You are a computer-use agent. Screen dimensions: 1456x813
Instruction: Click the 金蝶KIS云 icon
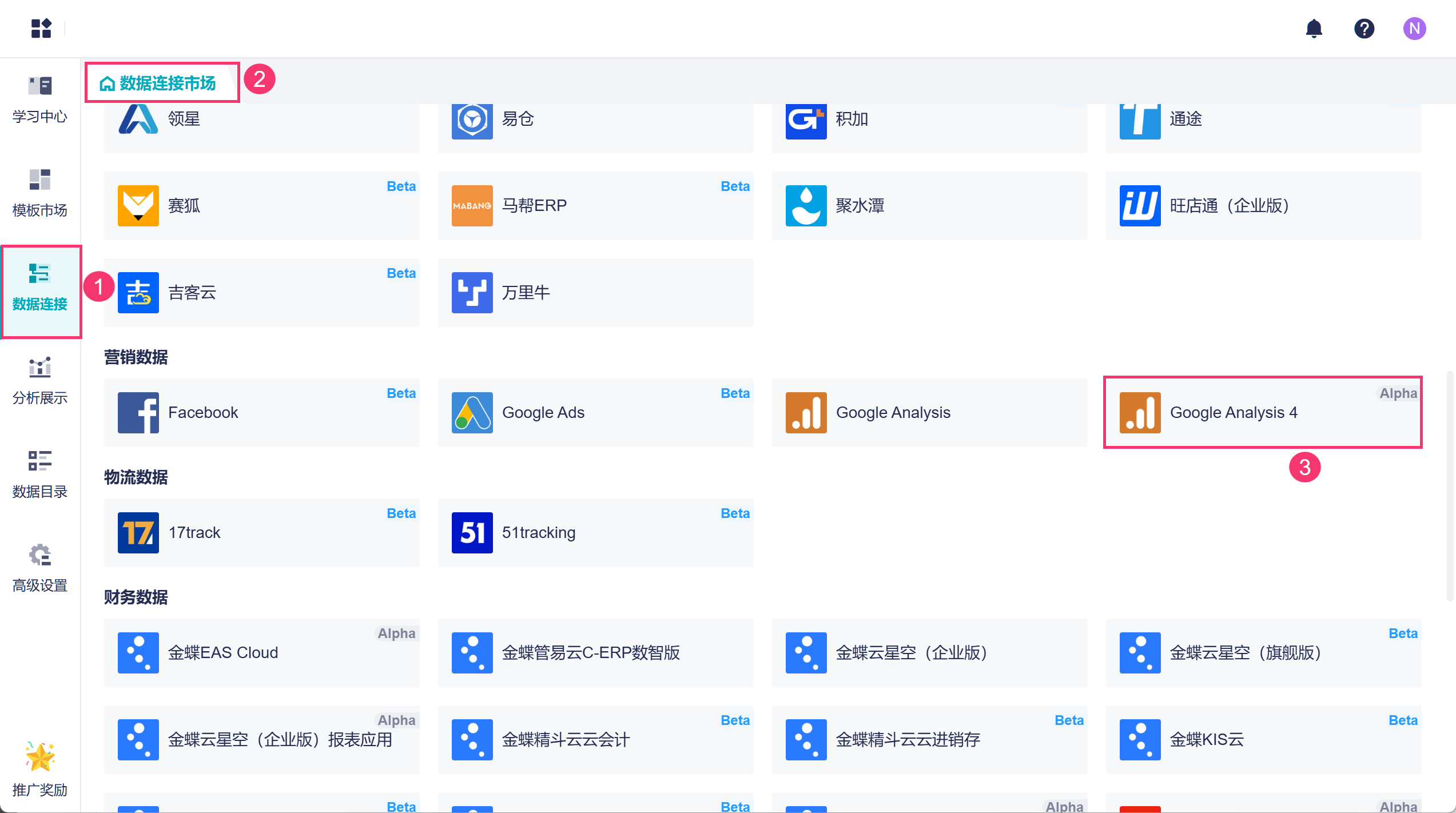point(1140,740)
